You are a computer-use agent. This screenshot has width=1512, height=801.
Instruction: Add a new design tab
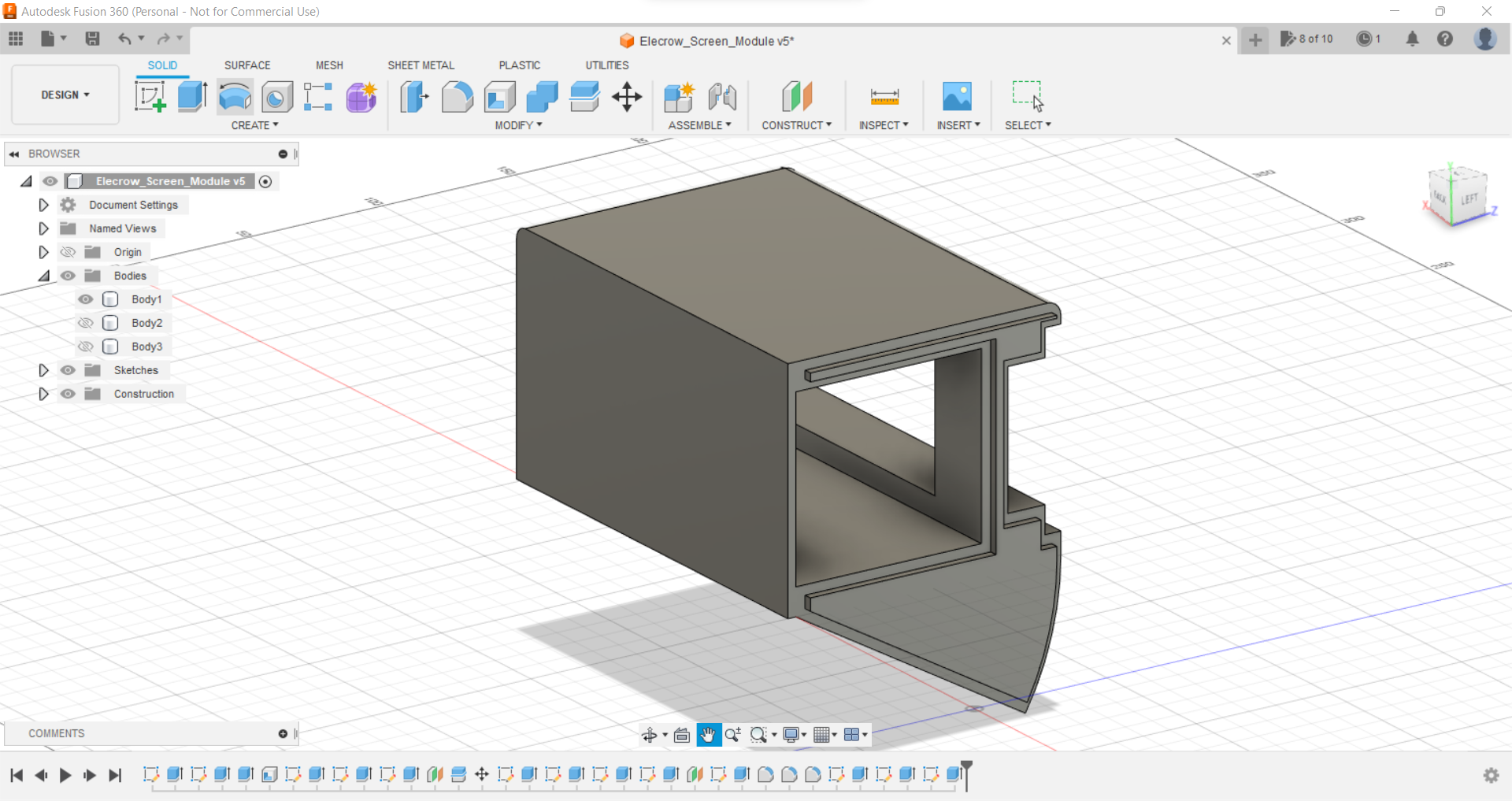pos(1255,39)
